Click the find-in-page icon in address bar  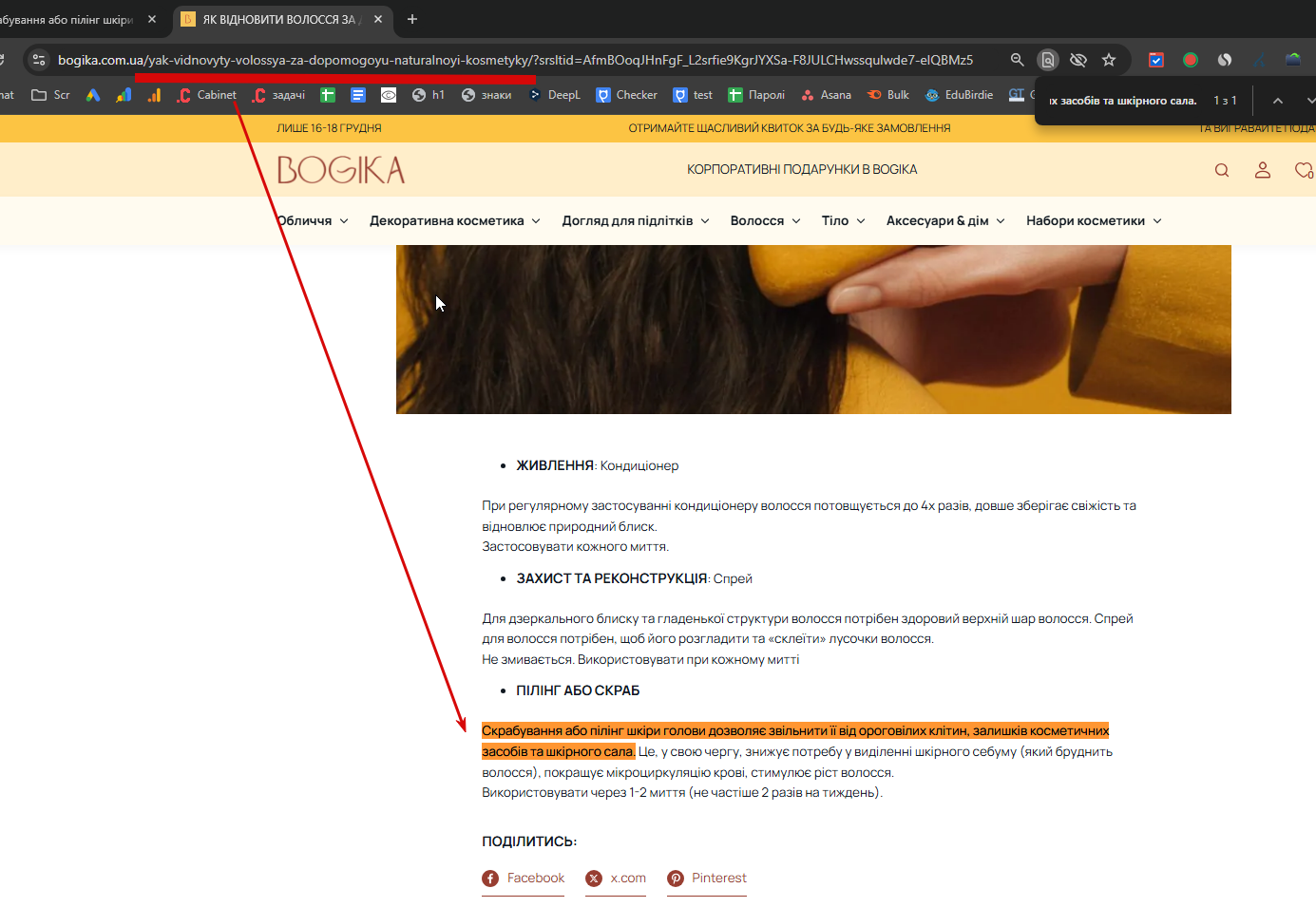click(x=1047, y=60)
